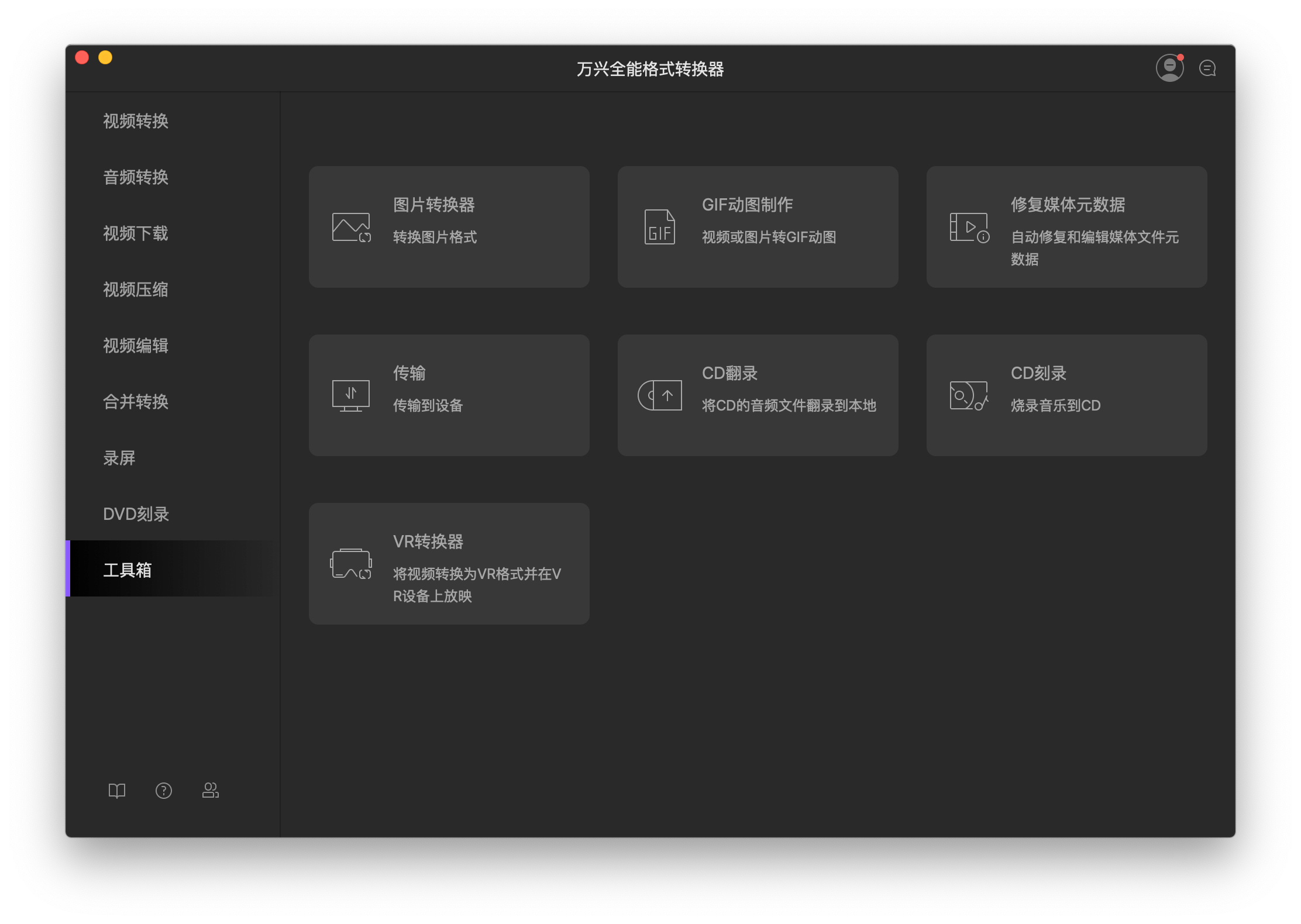
Task: Click the image converter picture icon
Action: click(x=351, y=227)
